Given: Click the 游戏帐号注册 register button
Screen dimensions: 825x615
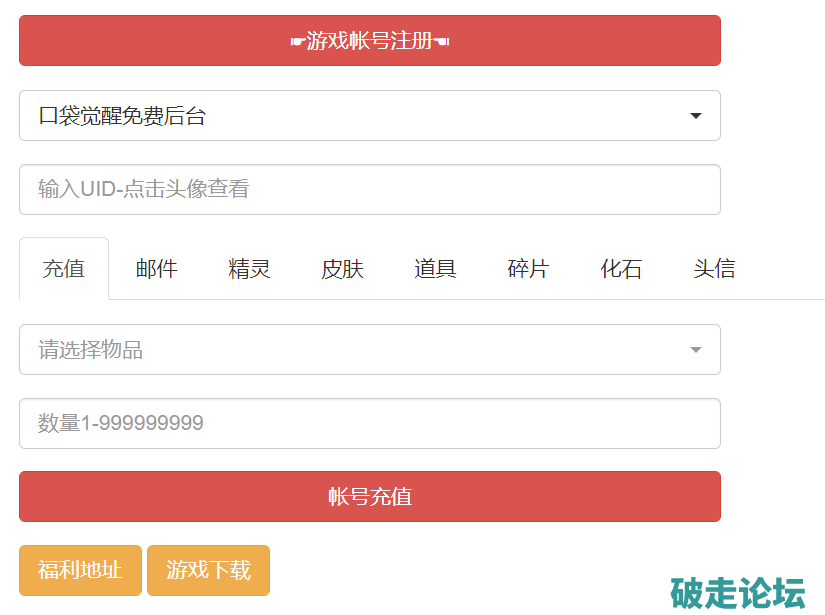Looking at the screenshot, I should point(369,41).
